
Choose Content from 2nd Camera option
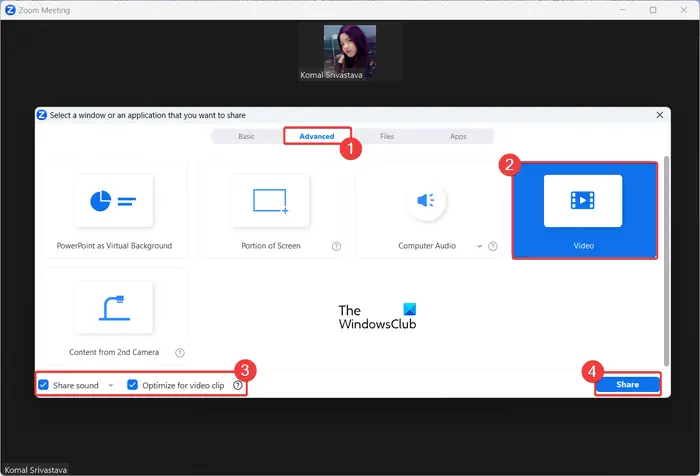pyautogui.click(x=114, y=317)
